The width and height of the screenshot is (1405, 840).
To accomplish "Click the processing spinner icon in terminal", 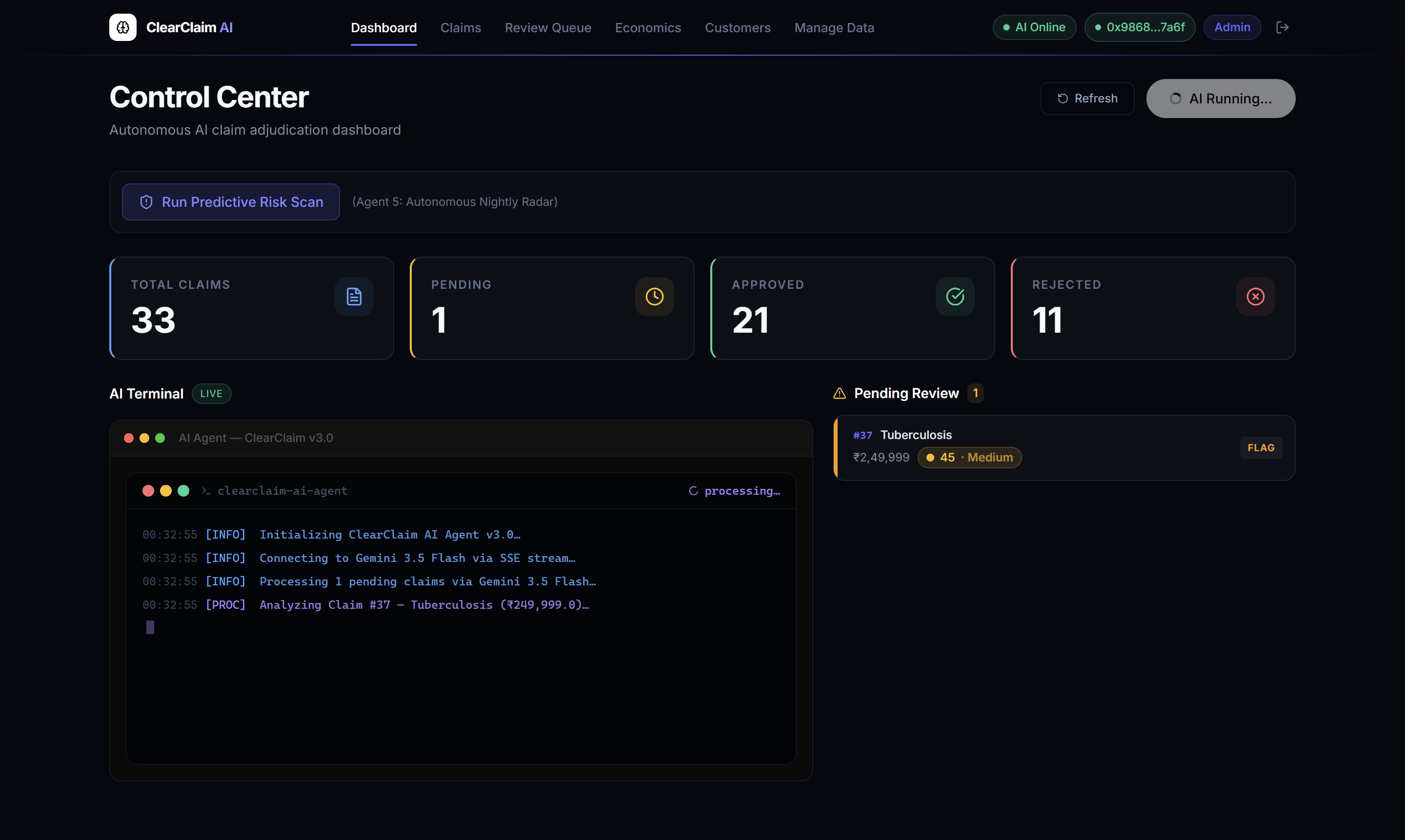I will (x=693, y=491).
